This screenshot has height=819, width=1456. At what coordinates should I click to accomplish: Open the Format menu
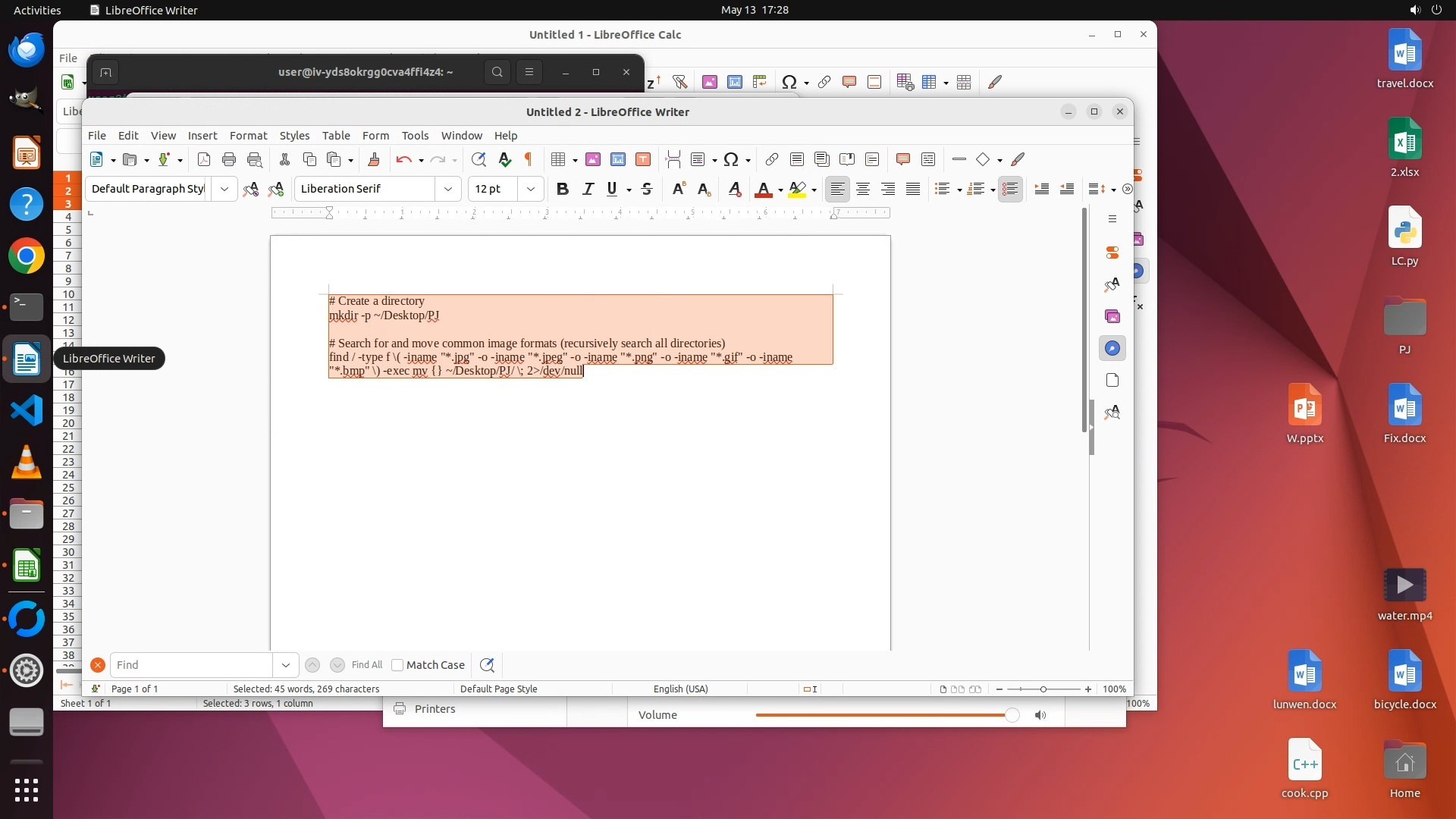click(248, 136)
